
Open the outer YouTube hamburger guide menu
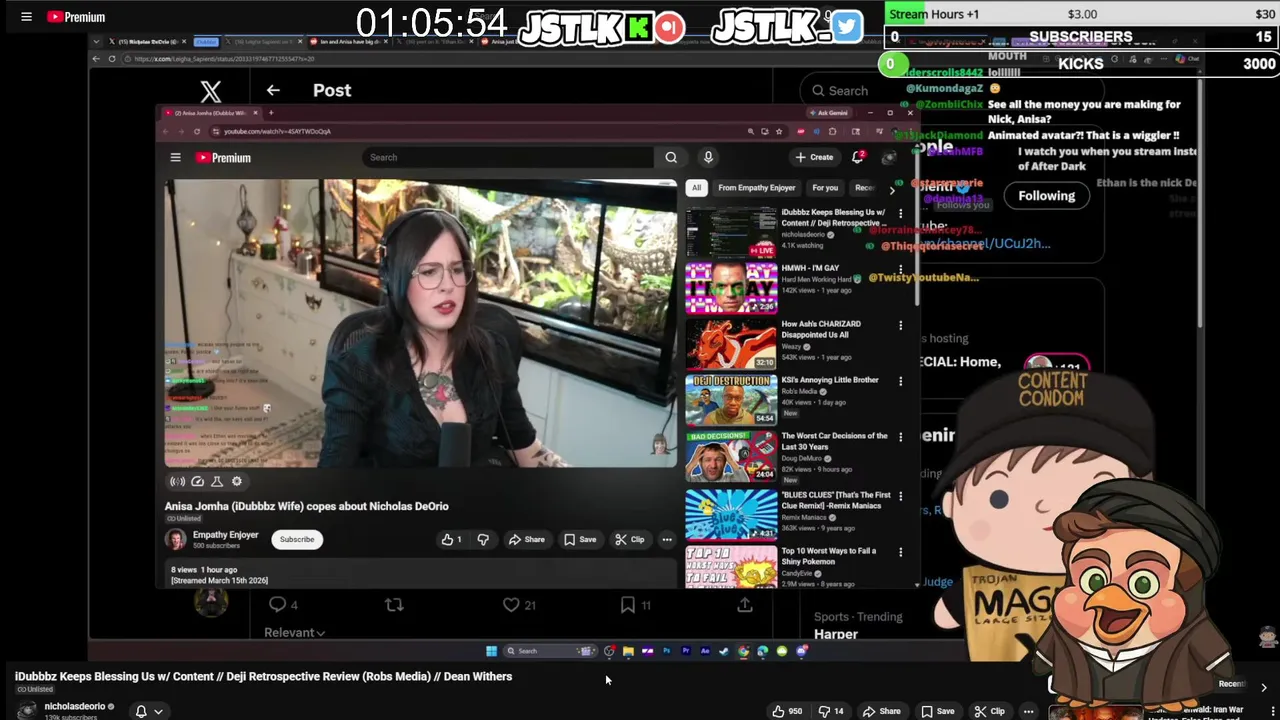click(x=26, y=17)
